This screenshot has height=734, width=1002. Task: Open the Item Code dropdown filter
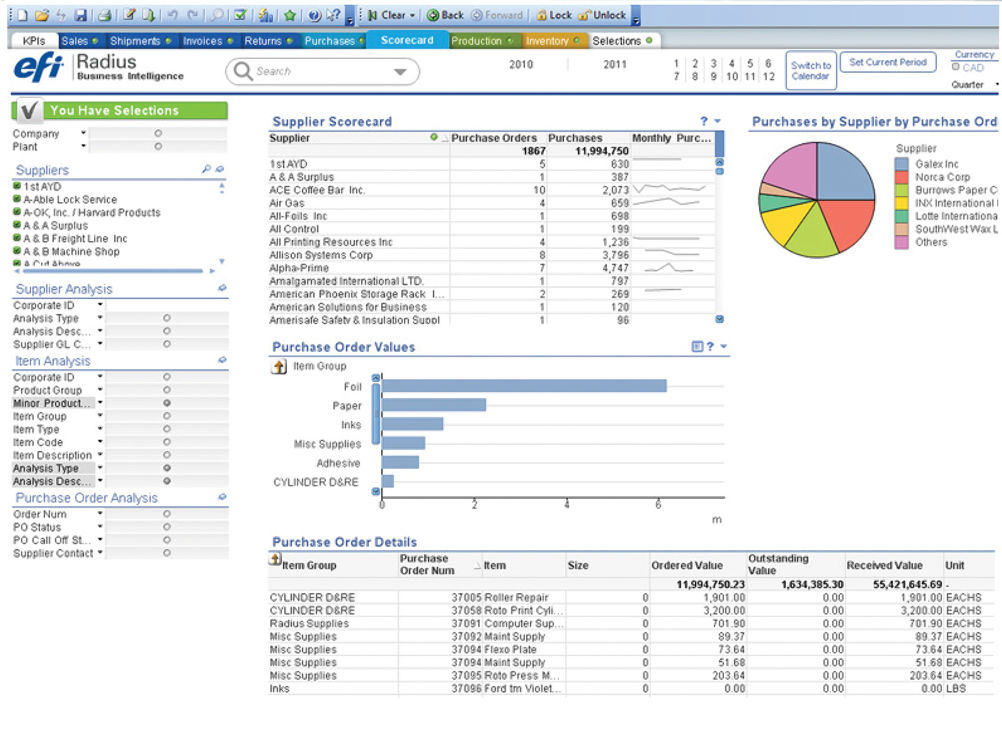click(100, 441)
